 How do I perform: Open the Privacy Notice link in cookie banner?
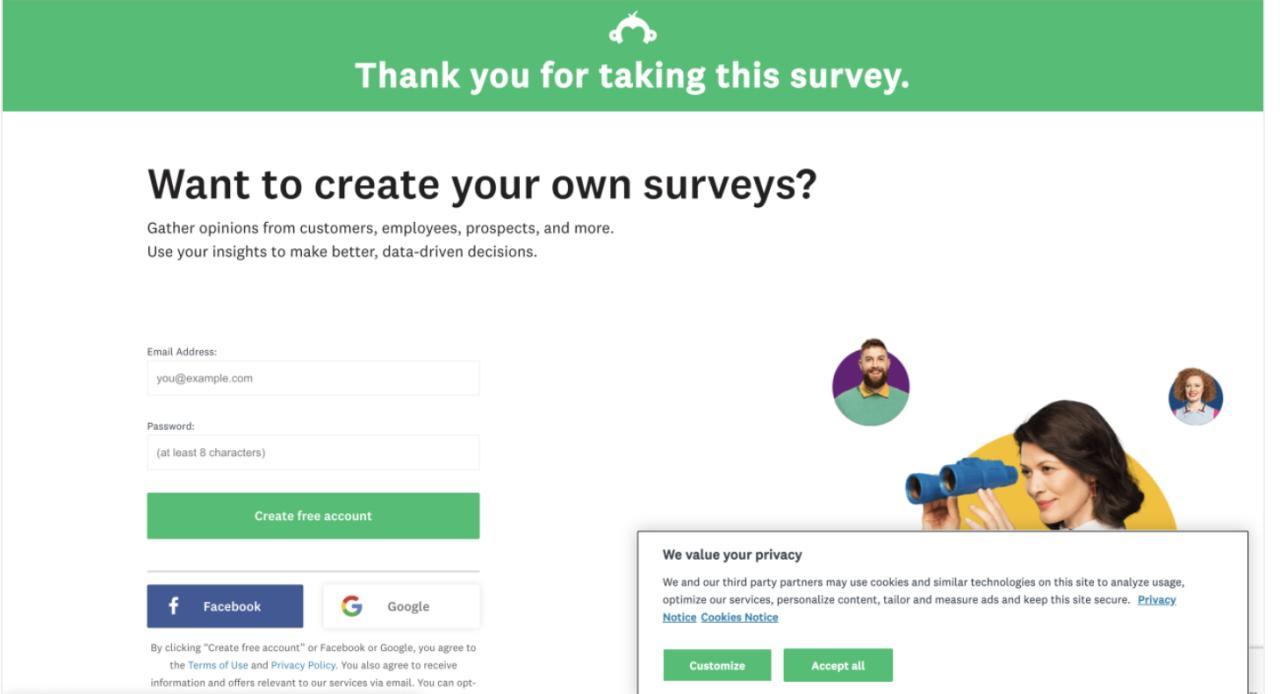click(x=1156, y=600)
